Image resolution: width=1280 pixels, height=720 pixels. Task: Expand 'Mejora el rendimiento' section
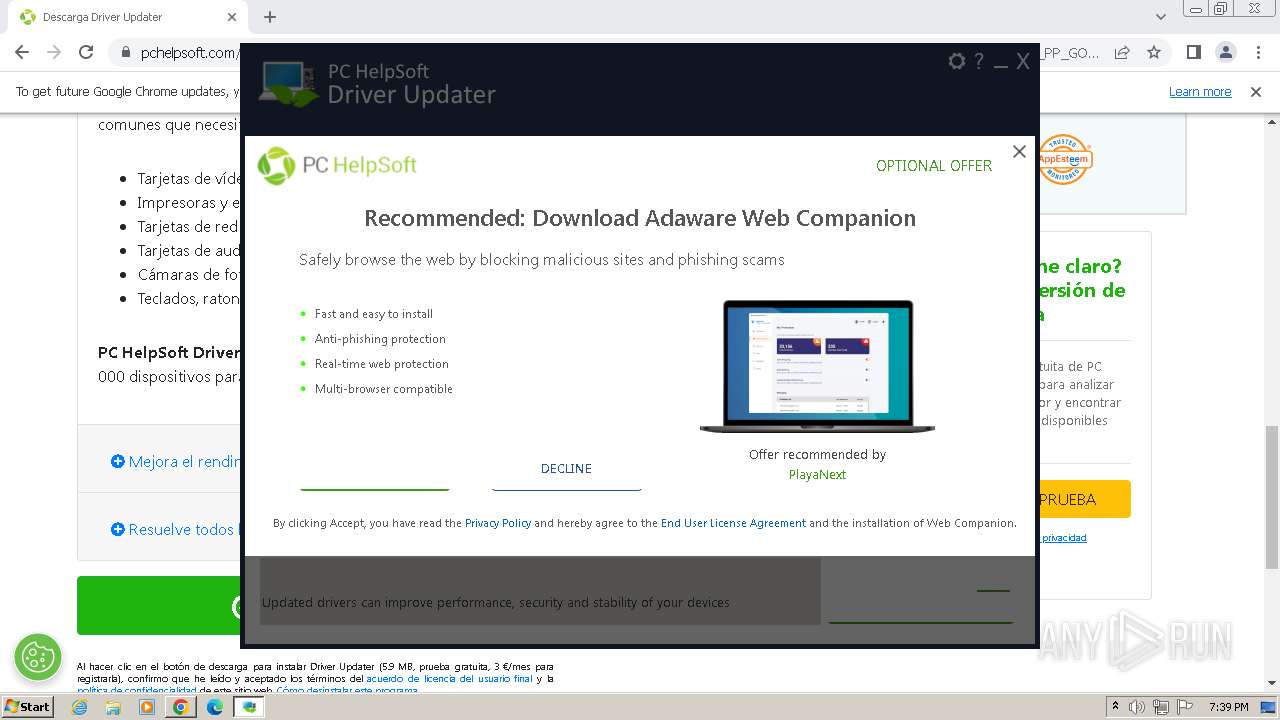click(x=176, y=462)
